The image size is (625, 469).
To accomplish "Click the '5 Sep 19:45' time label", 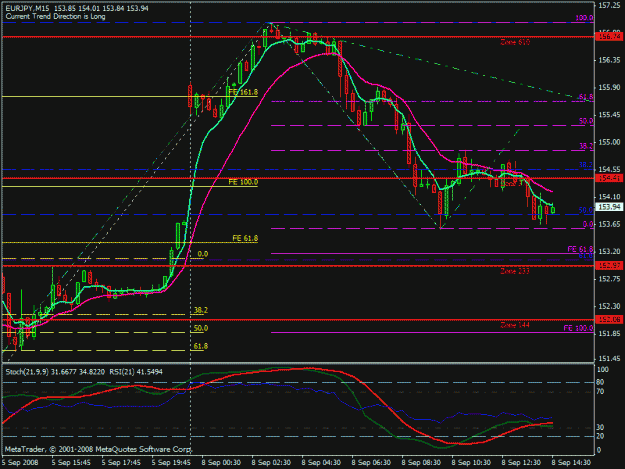I will tap(171, 462).
